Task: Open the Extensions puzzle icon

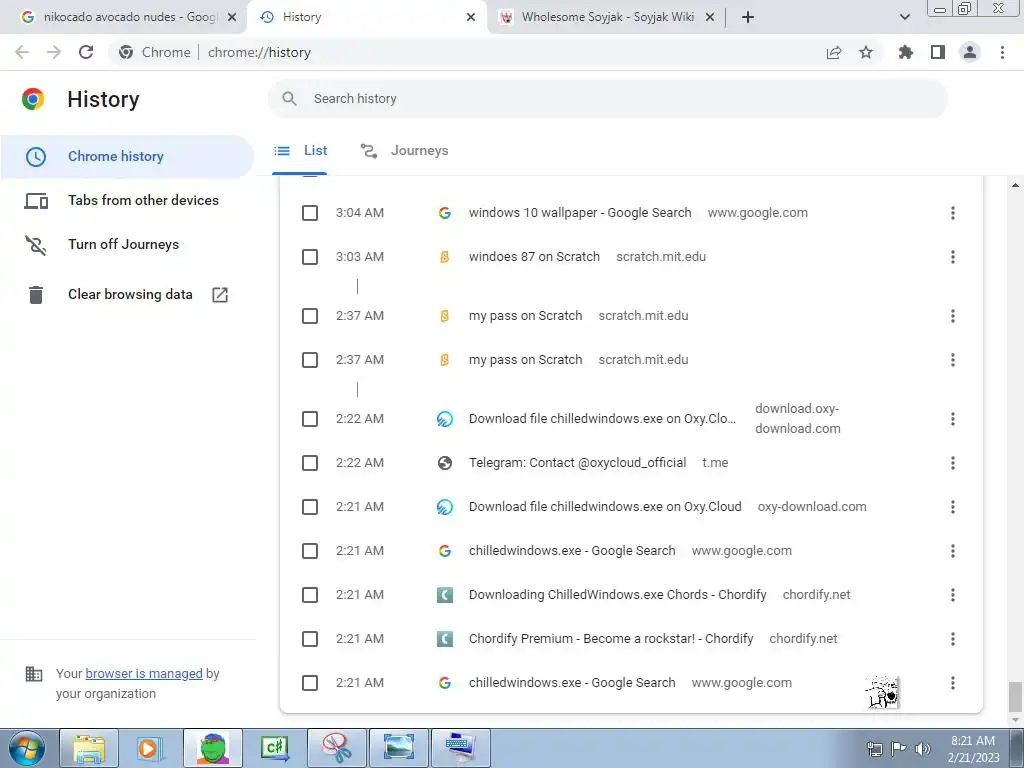Action: [x=906, y=52]
